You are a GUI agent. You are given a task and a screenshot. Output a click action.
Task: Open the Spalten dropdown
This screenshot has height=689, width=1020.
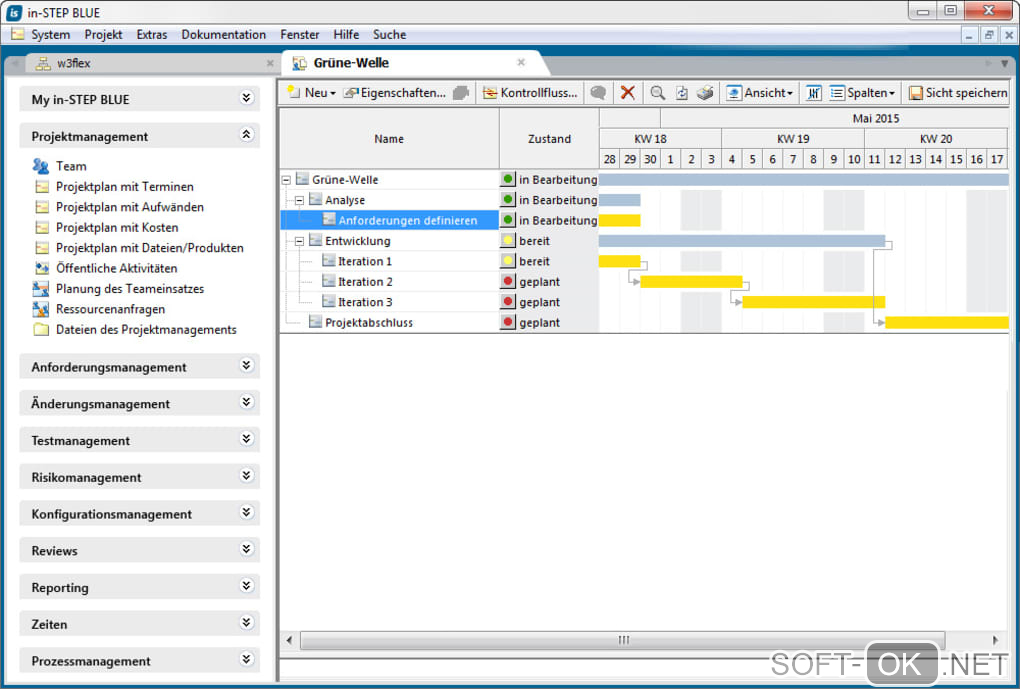[x=863, y=93]
